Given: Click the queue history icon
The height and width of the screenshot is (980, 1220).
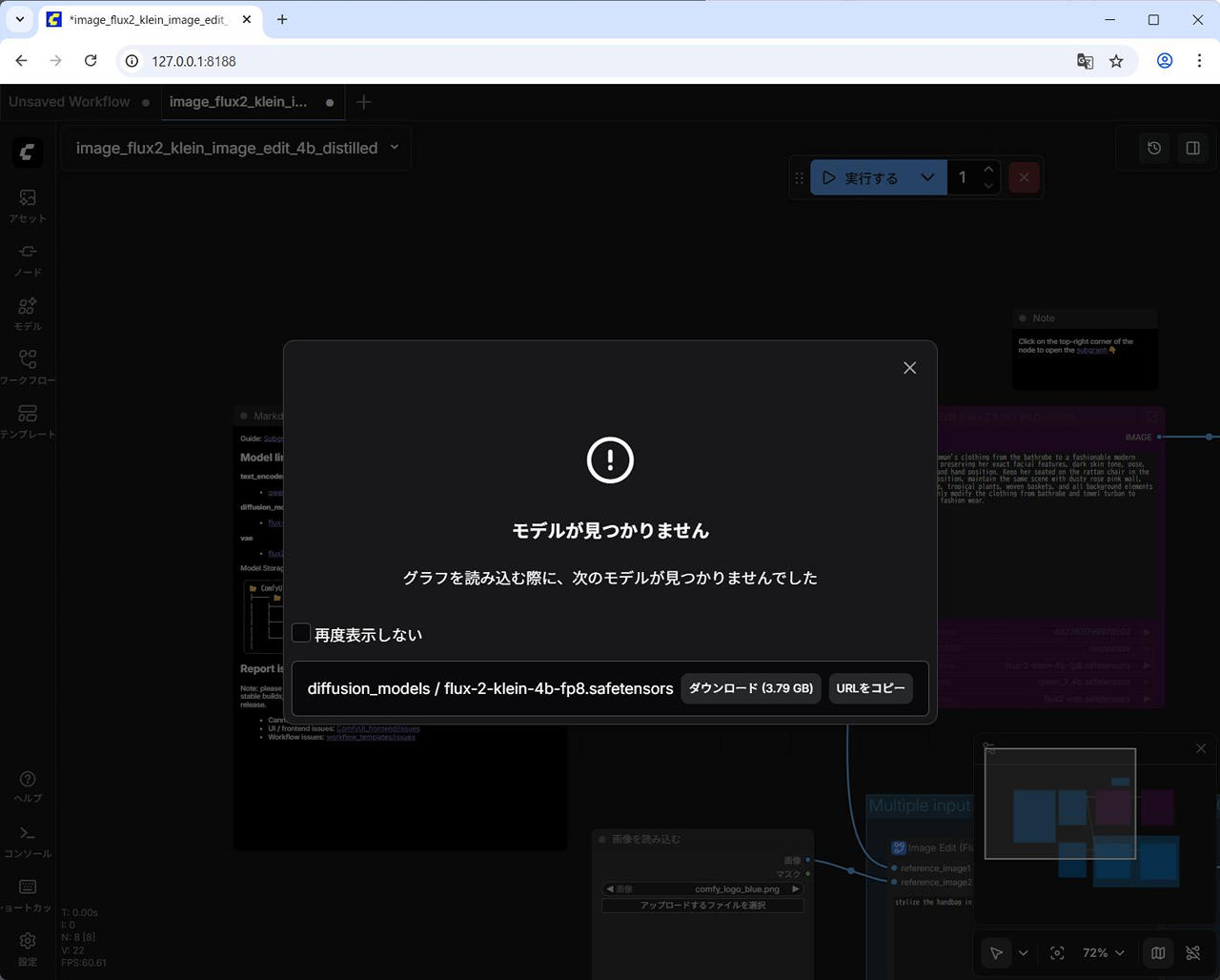Looking at the screenshot, I should coord(1154,148).
